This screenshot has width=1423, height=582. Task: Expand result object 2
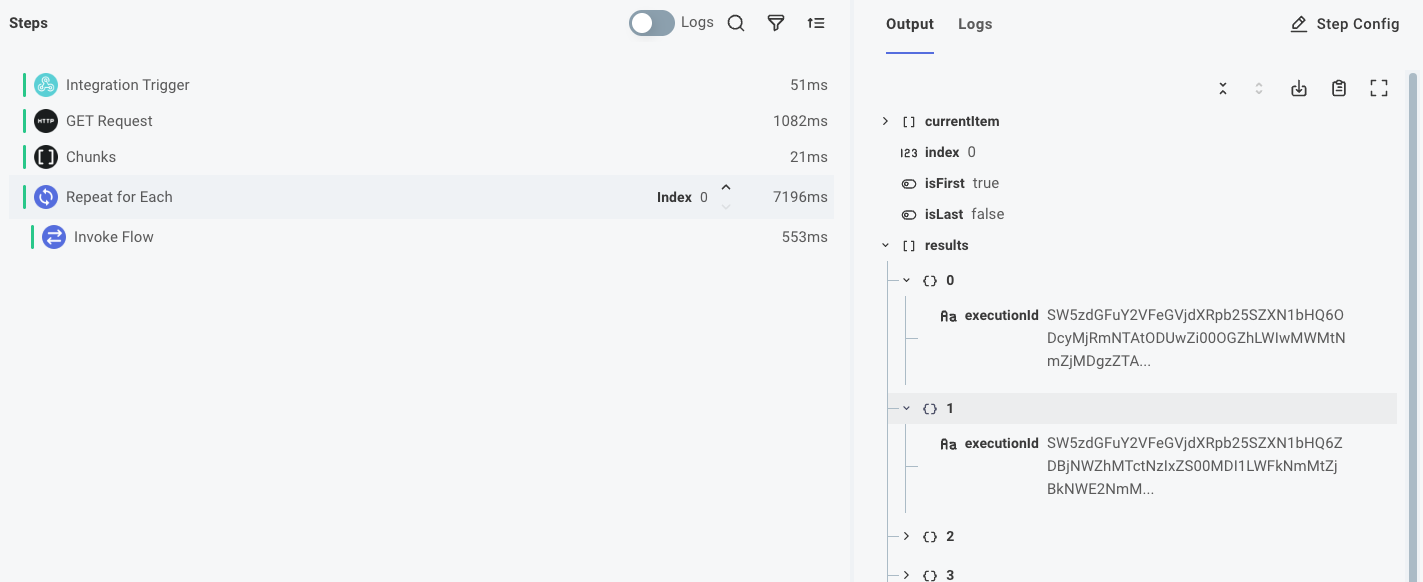click(906, 536)
